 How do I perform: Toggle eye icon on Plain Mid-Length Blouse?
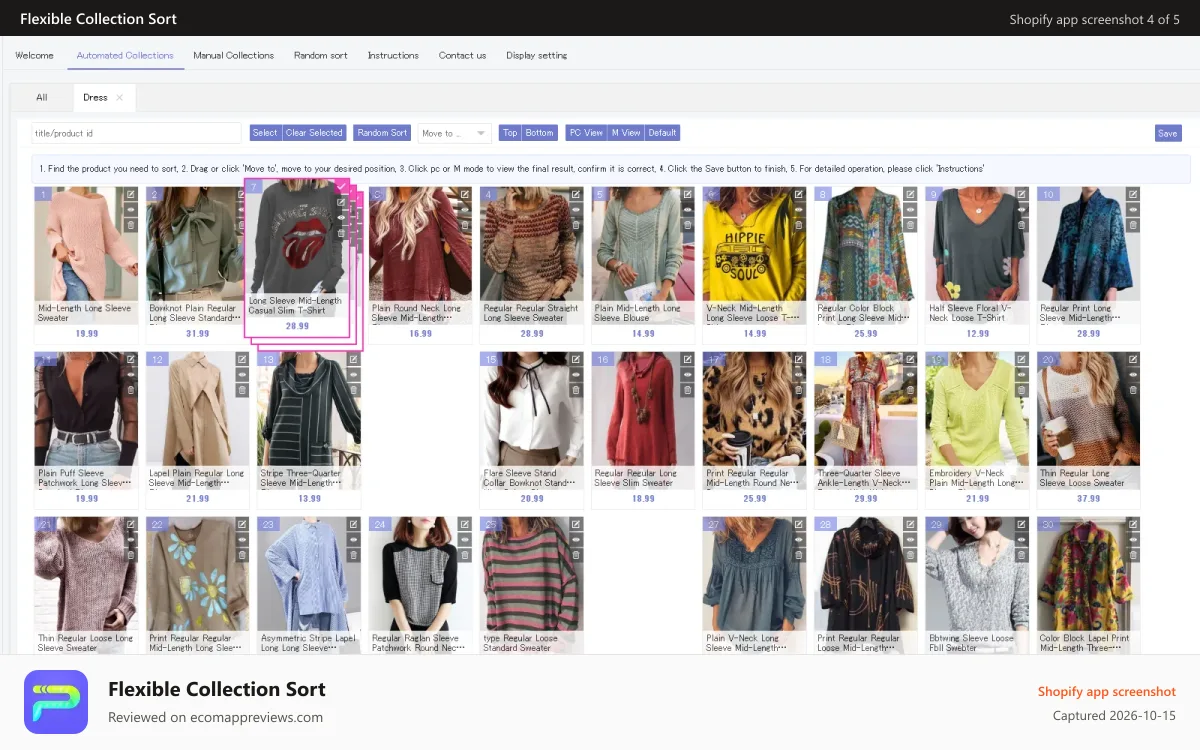tap(688, 210)
